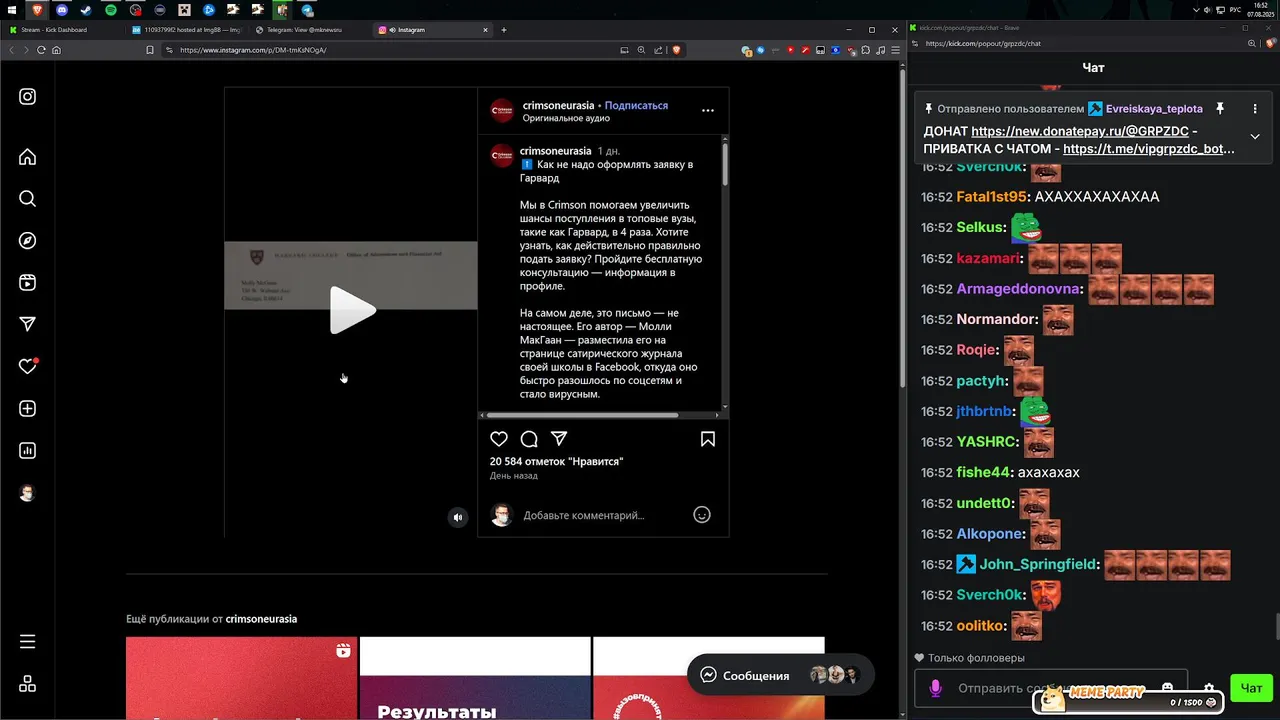
Task: Open Discord from Windows taskbar
Action: pyautogui.click(x=62, y=9)
